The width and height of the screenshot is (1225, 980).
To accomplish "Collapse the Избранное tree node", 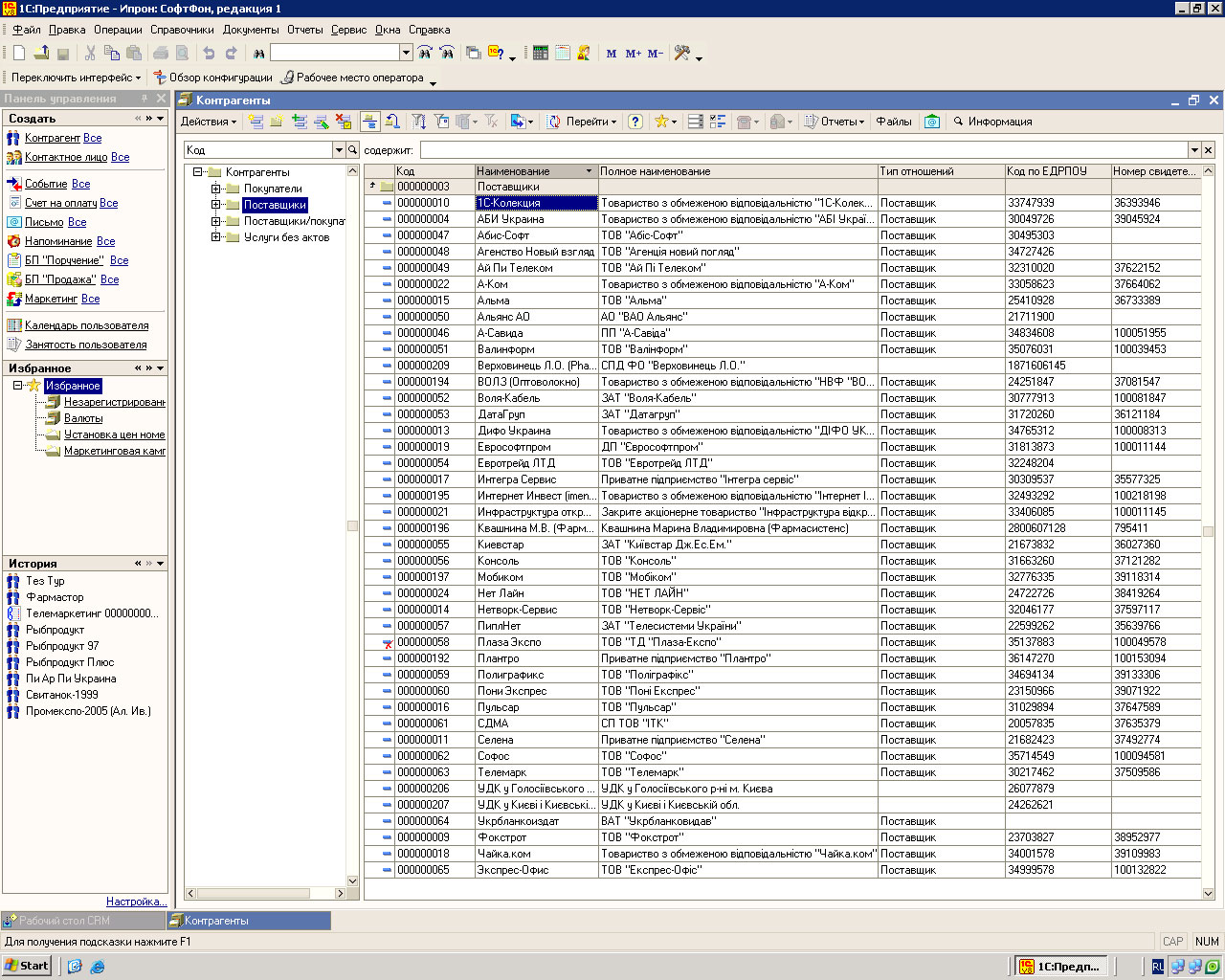I will tap(17, 386).
